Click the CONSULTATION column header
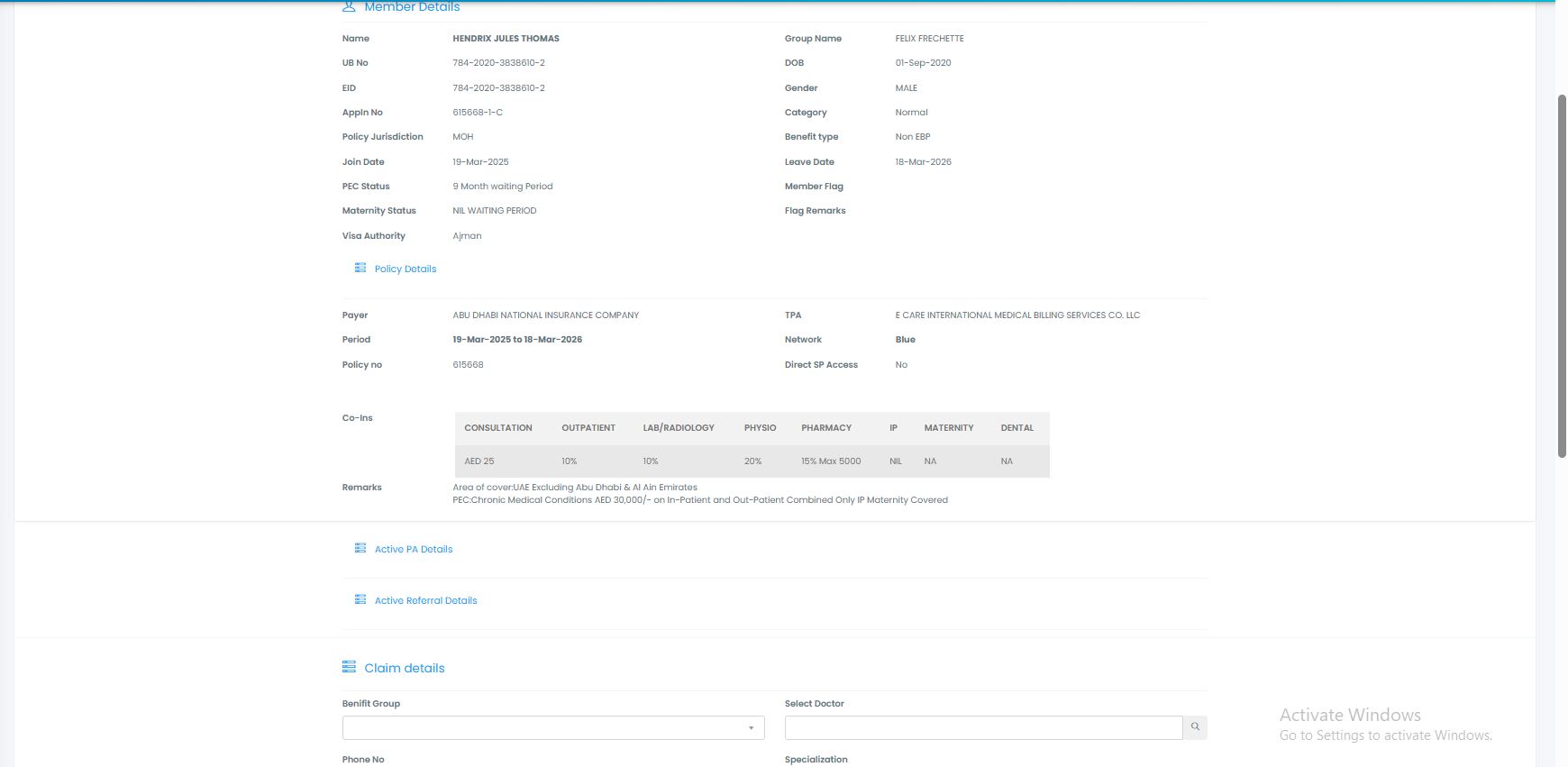This screenshot has height=767, width=1568. [497, 428]
